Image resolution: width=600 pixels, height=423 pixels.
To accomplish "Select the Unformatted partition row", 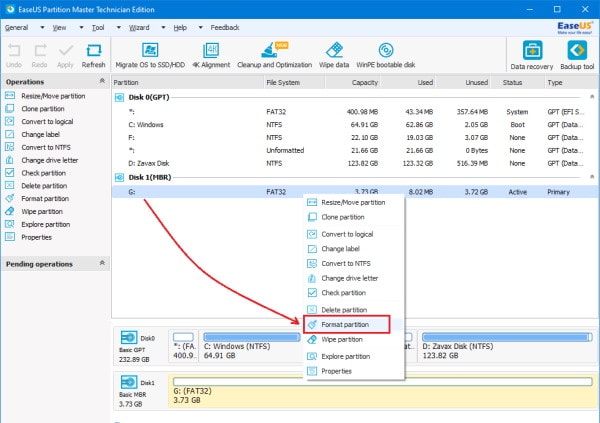I will pos(354,150).
